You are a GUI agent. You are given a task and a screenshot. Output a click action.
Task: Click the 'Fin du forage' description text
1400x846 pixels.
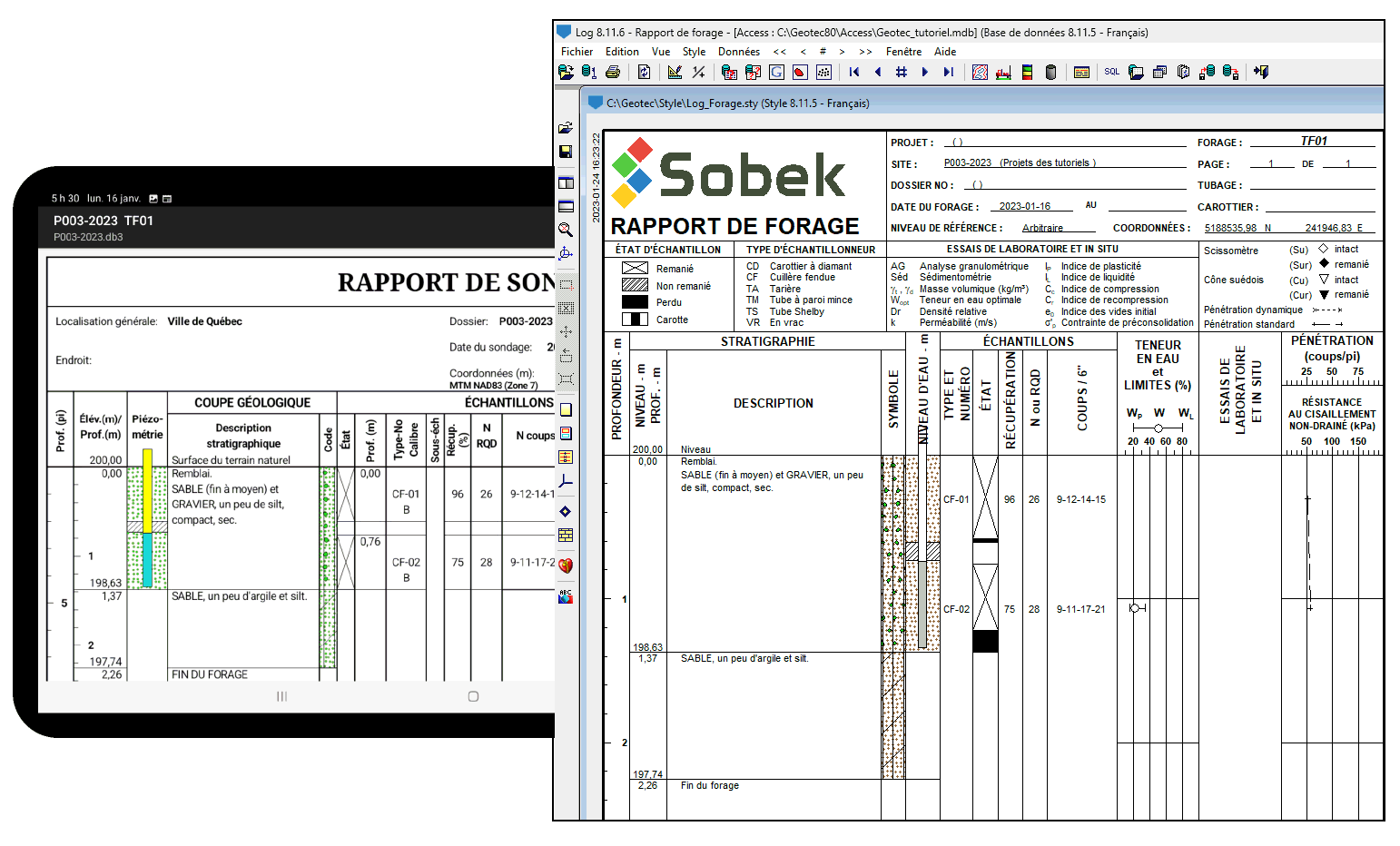tap(710, 785)
